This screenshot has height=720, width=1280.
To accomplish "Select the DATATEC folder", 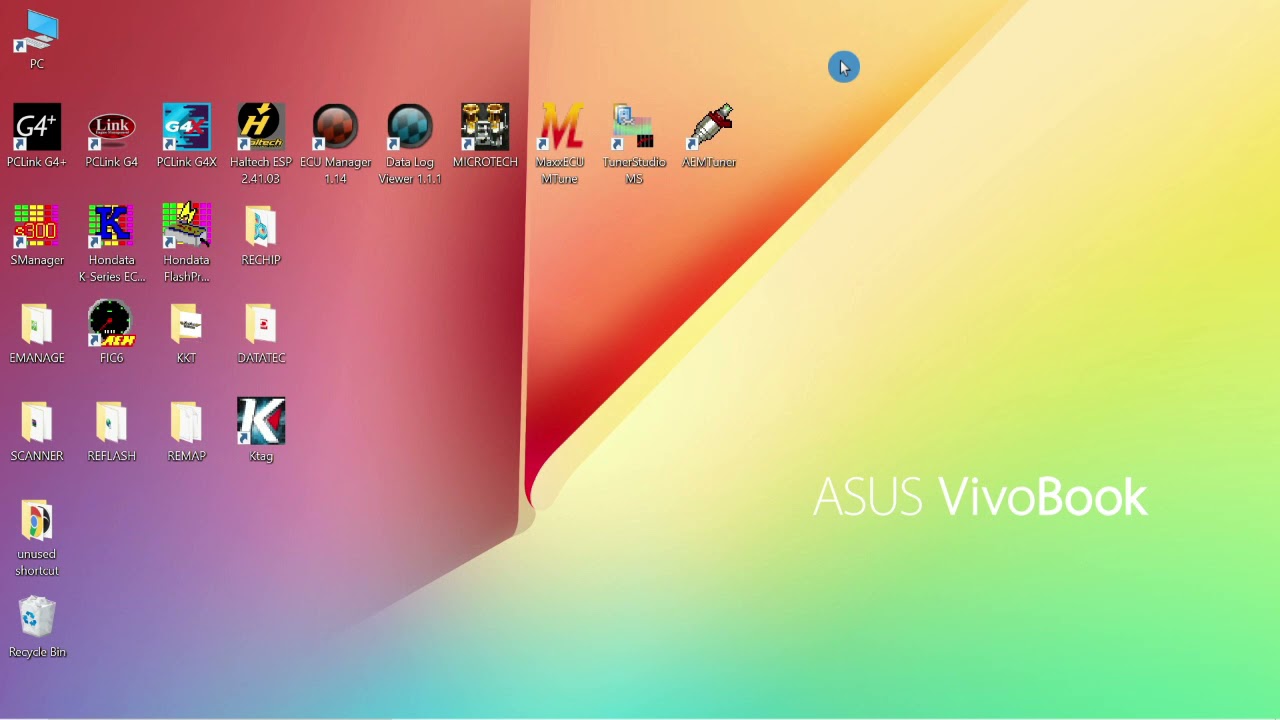I will tap(261, 333).
